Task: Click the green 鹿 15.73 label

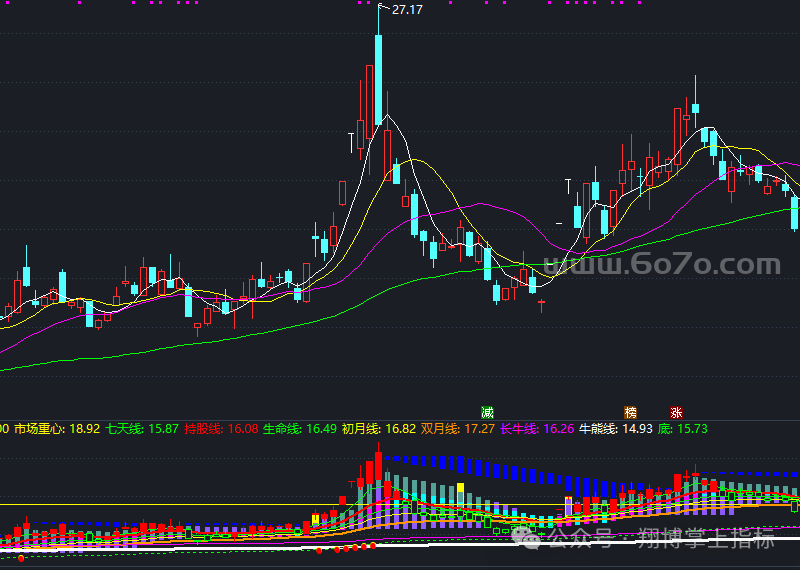Action: coord(684,428)
